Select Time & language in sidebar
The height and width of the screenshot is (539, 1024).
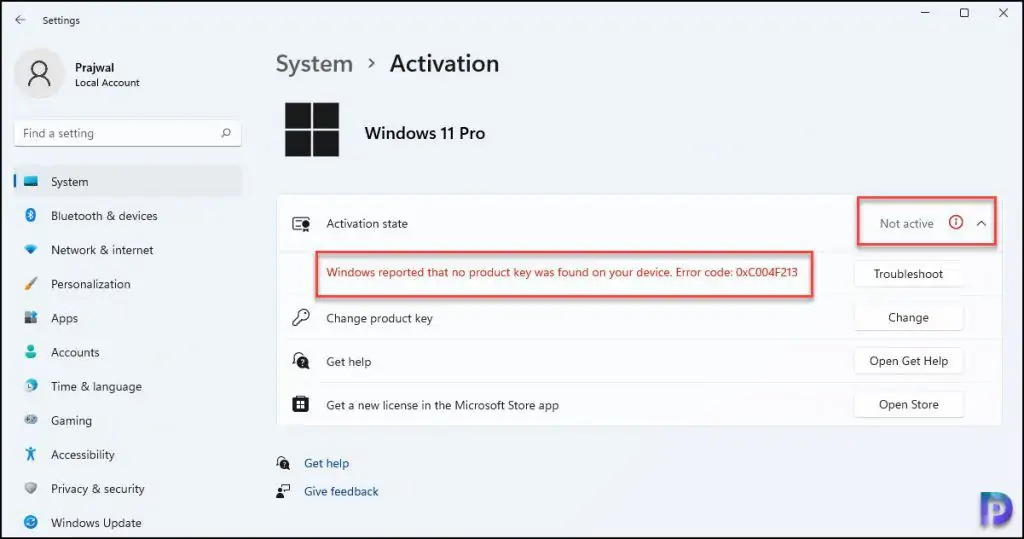coord(96,387)
